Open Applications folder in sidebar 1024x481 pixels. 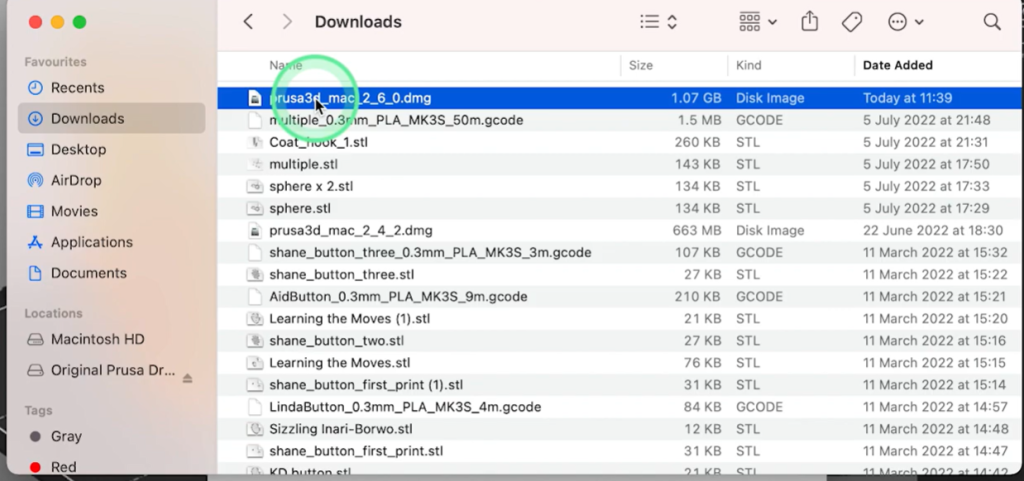pos(91,242)
